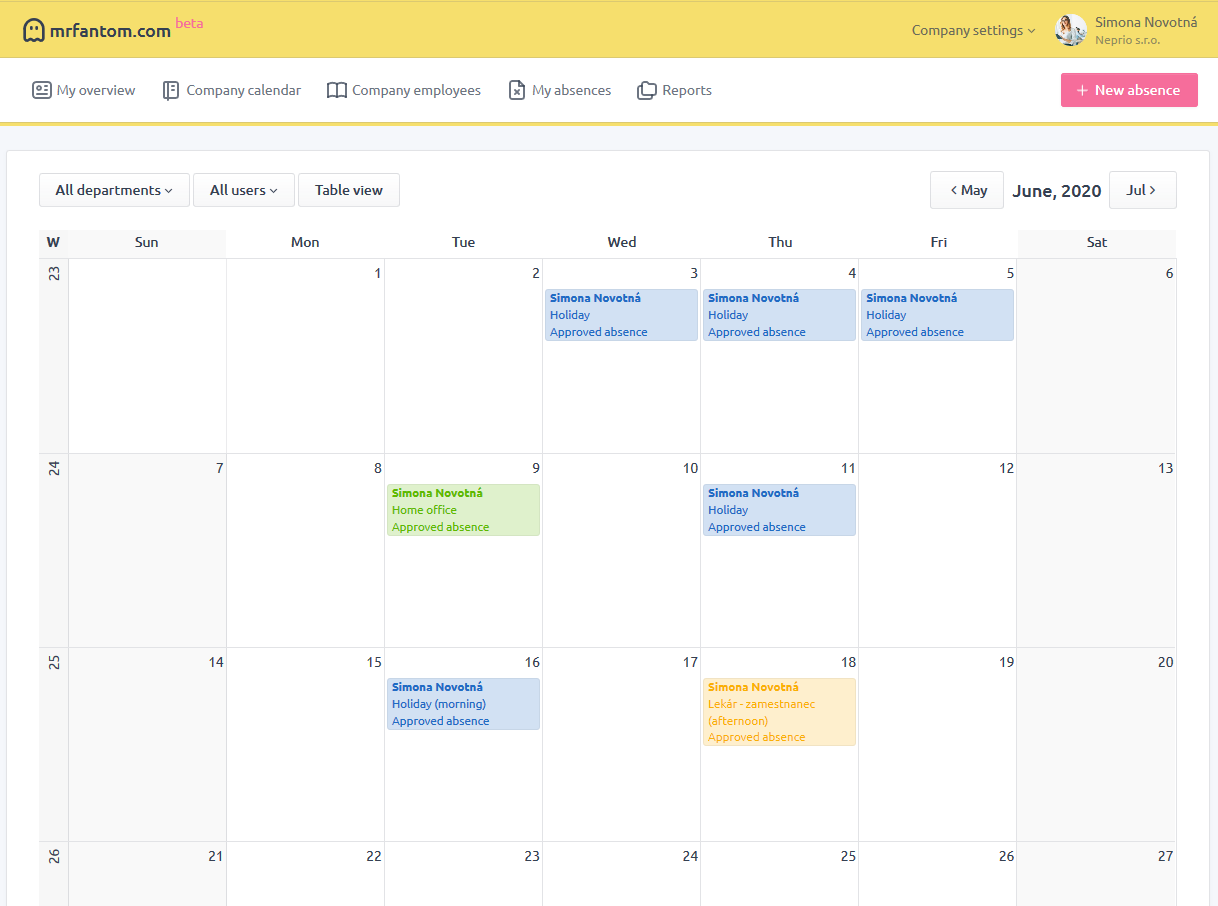Click the week number 25 label
The width and height of the screenshot is (1218, 906).
(x=54, y=662)
